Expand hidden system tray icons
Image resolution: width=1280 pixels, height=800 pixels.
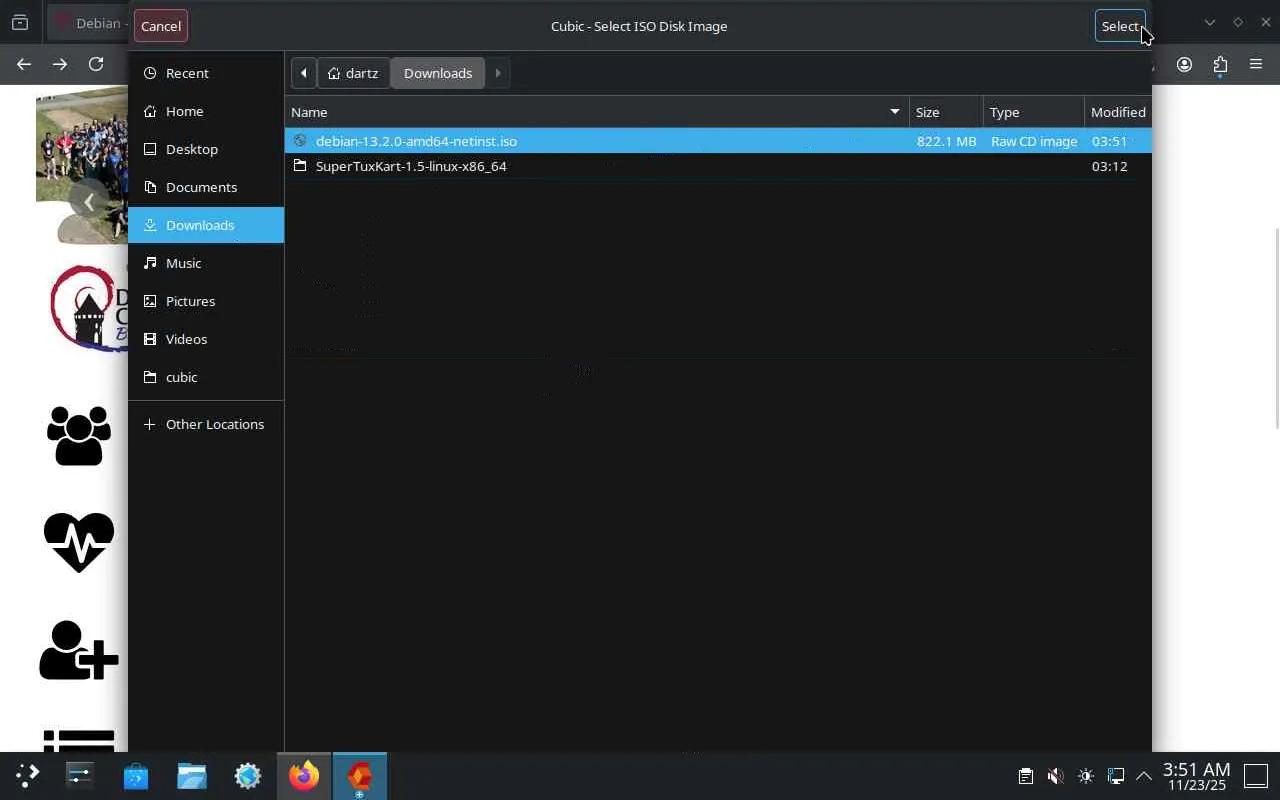[x=1144, y=776]
